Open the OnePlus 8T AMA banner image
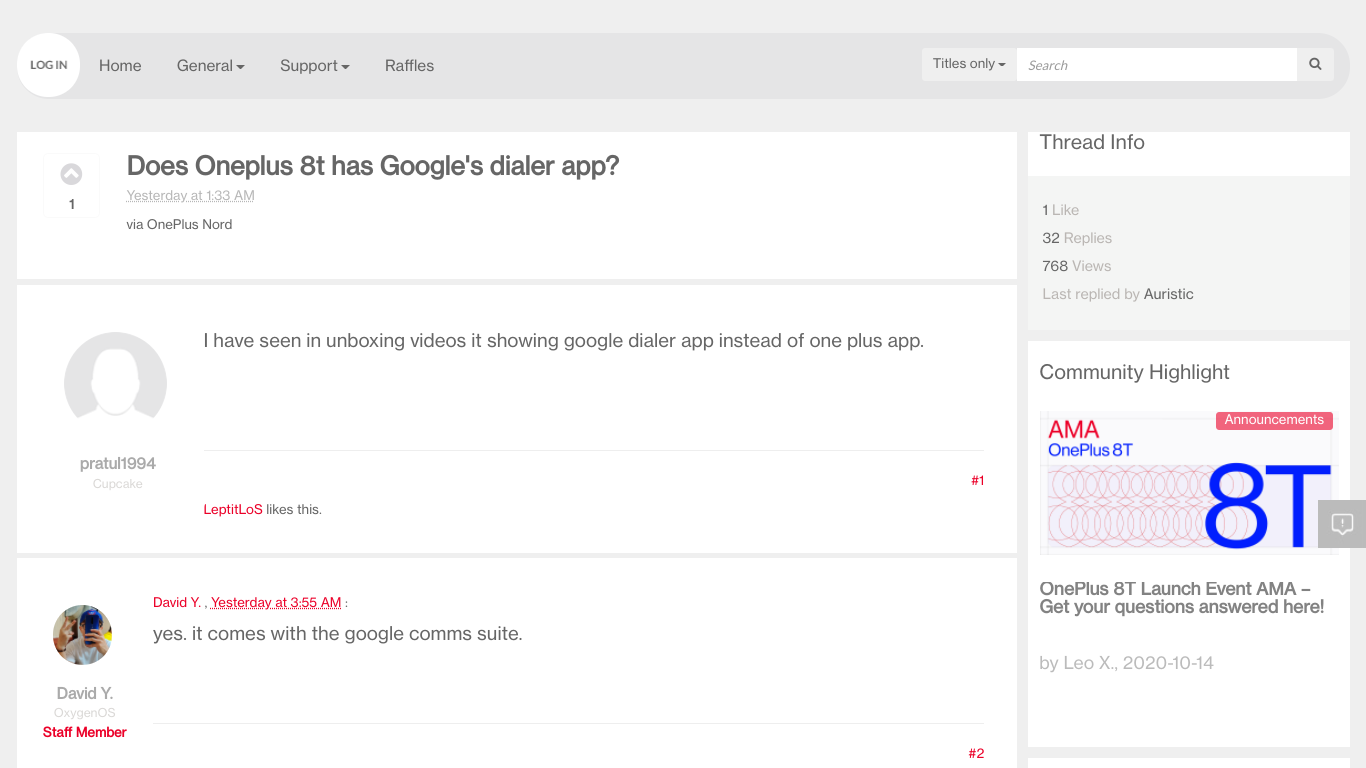This screenshot has width=1366, height=768. 1188,482
